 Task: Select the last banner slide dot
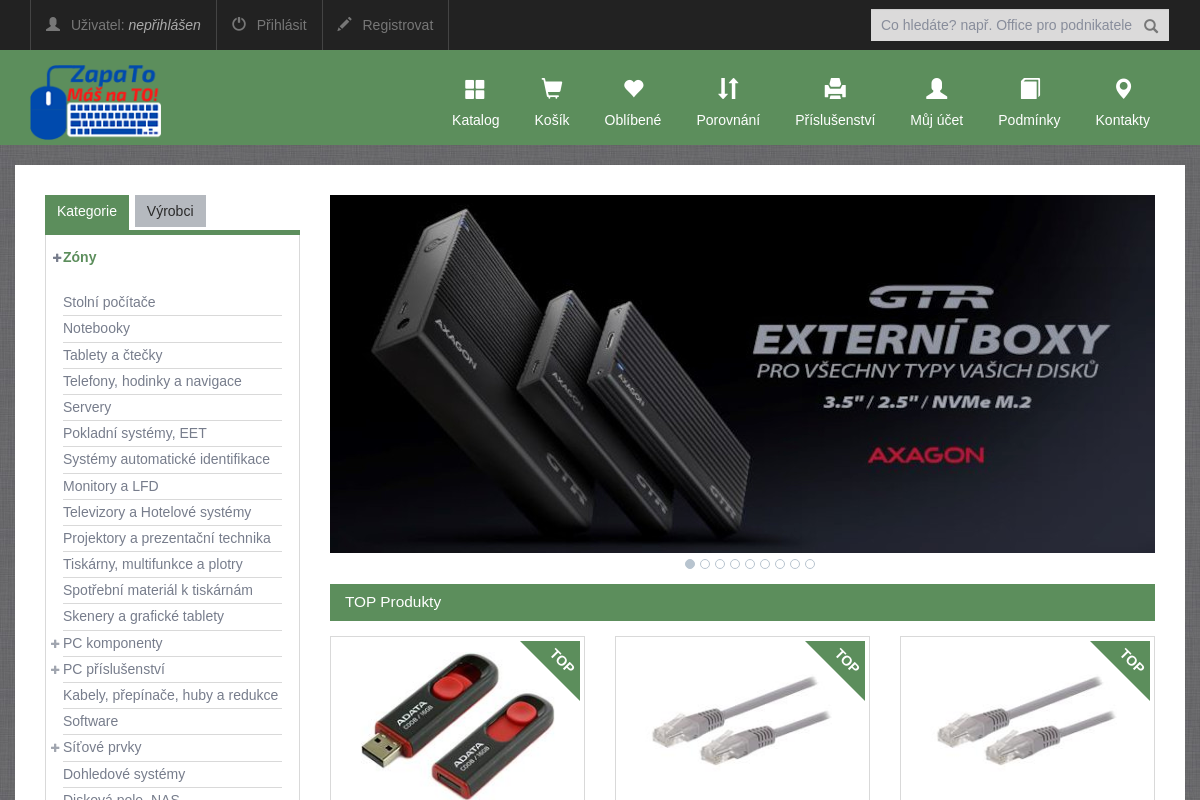(810, 564)
